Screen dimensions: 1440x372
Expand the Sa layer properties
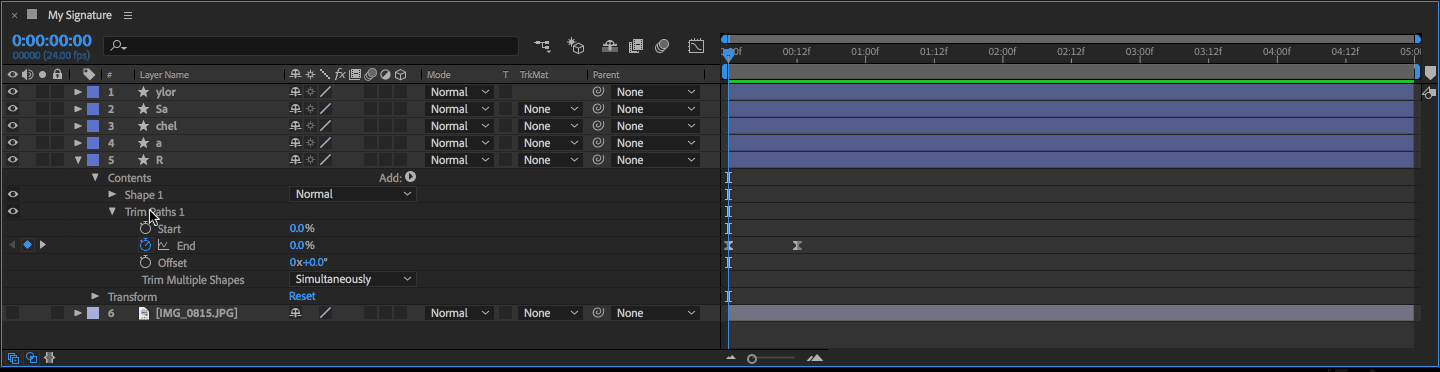click(78, 109)
